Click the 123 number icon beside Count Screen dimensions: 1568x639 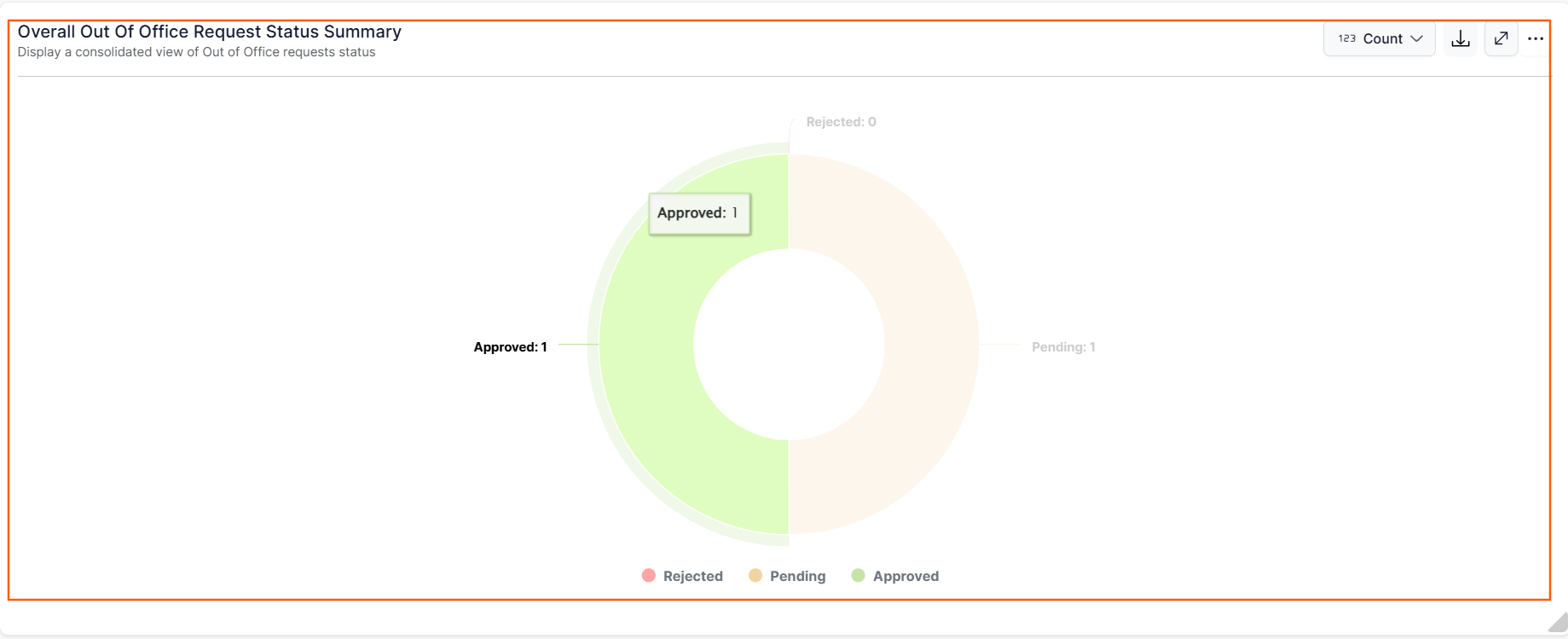click(1346, 38)
